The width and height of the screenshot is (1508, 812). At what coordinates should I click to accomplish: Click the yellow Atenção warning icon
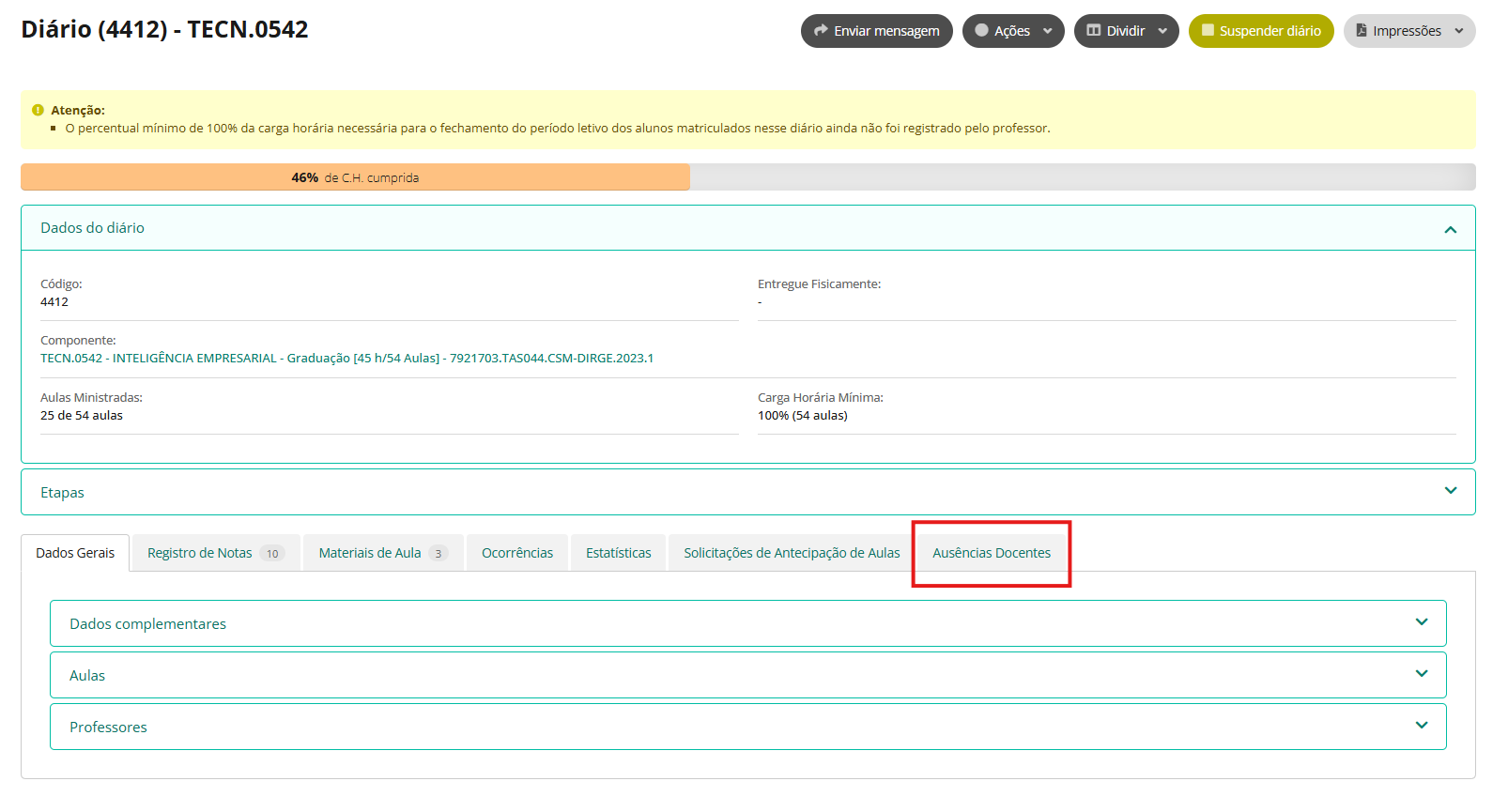[38, 110]
